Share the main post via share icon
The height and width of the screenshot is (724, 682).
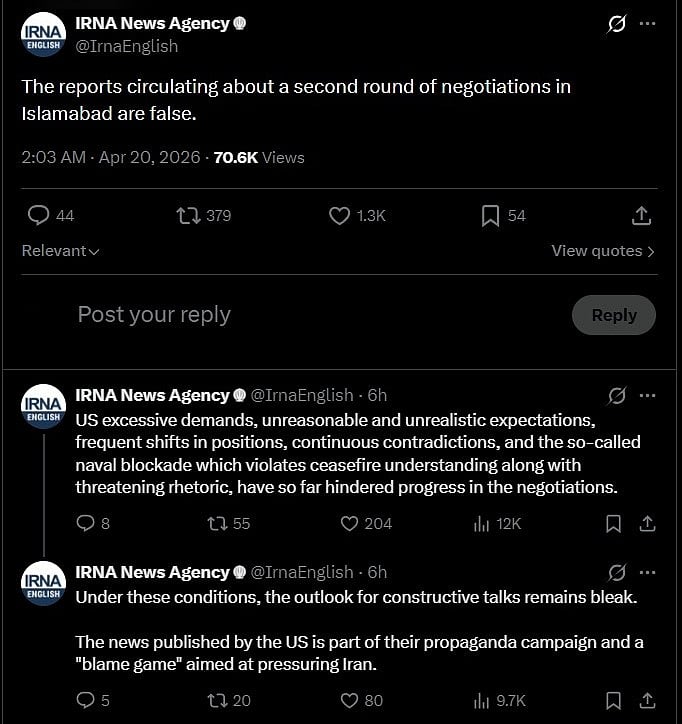[642, 215]
